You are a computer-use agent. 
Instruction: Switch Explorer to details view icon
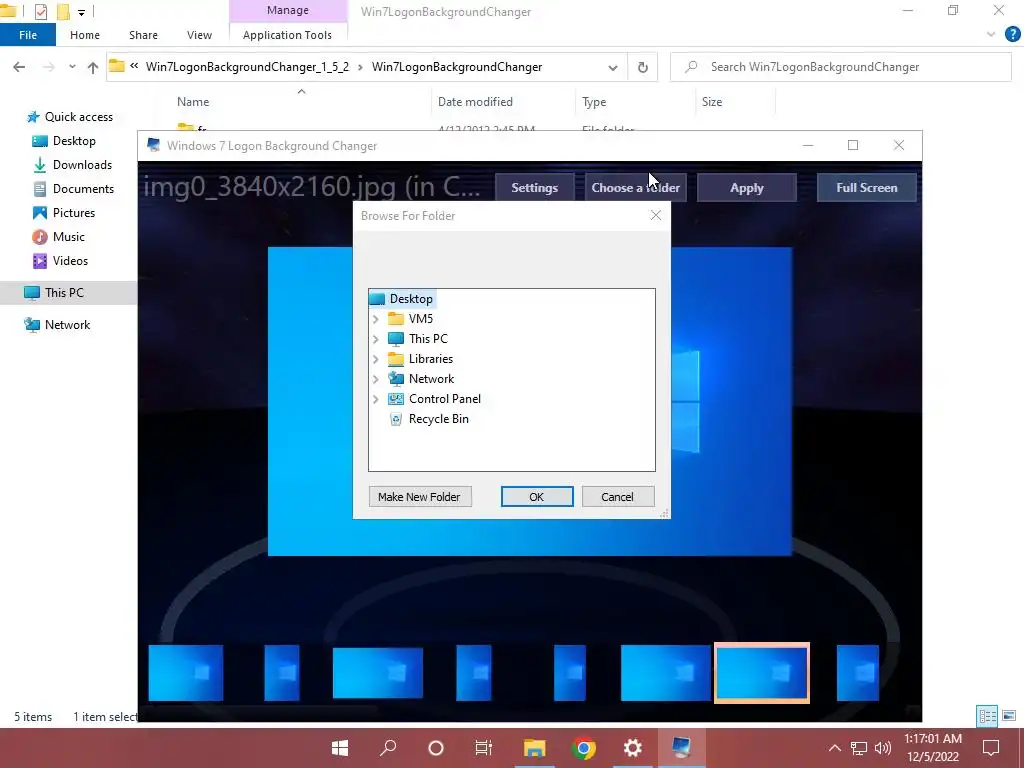point(987,716)
